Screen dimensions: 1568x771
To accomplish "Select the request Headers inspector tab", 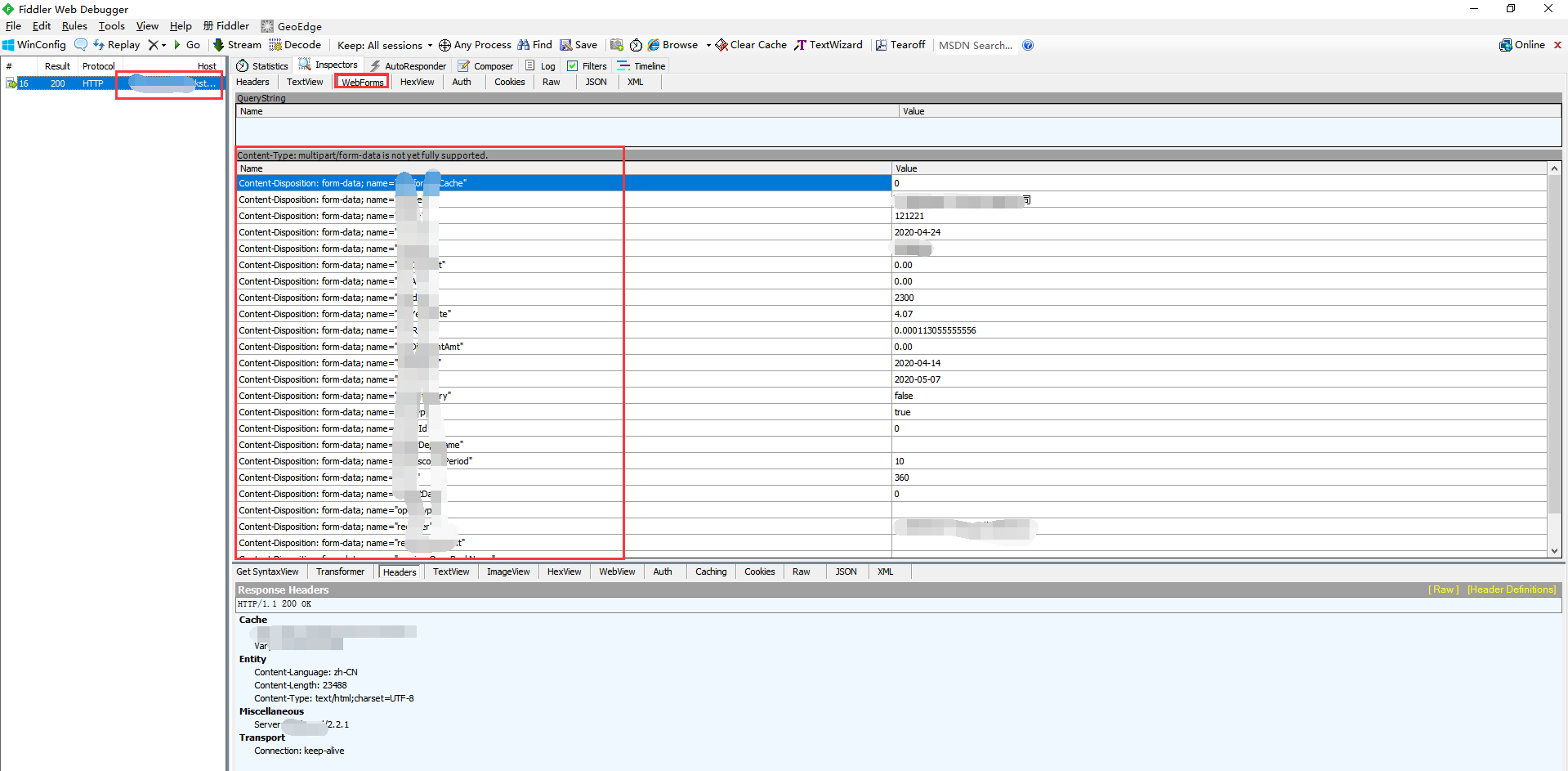I will coord(252,82).
